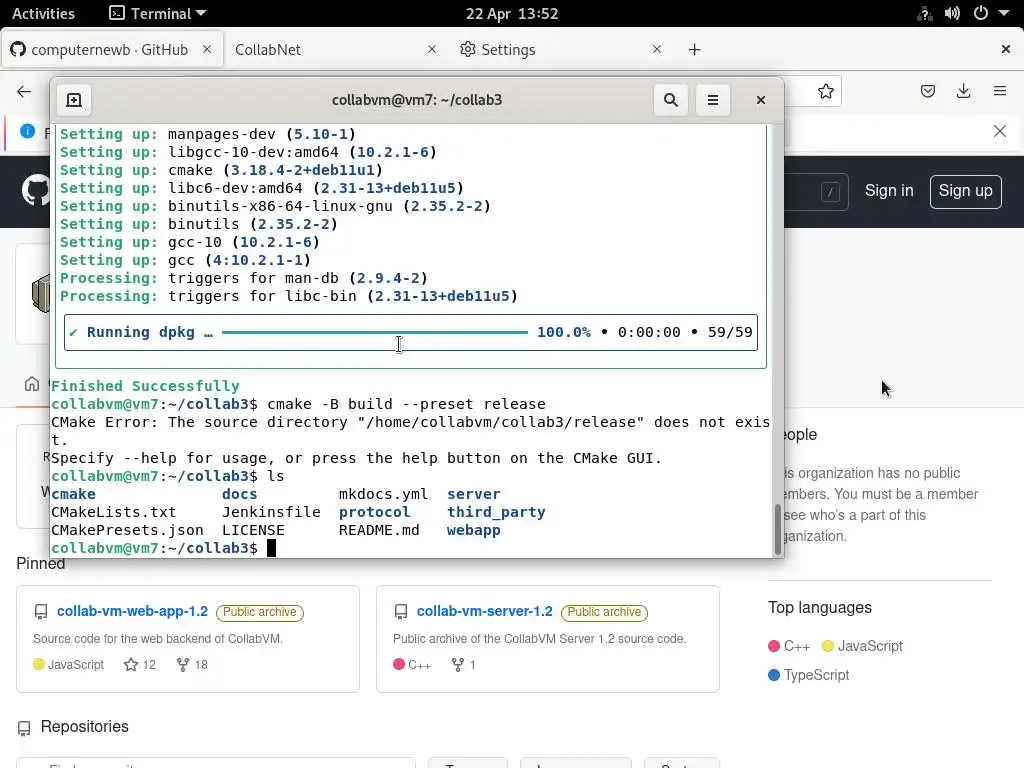
Task: Click the Sign up button
Action: click(x=965, y=191)
